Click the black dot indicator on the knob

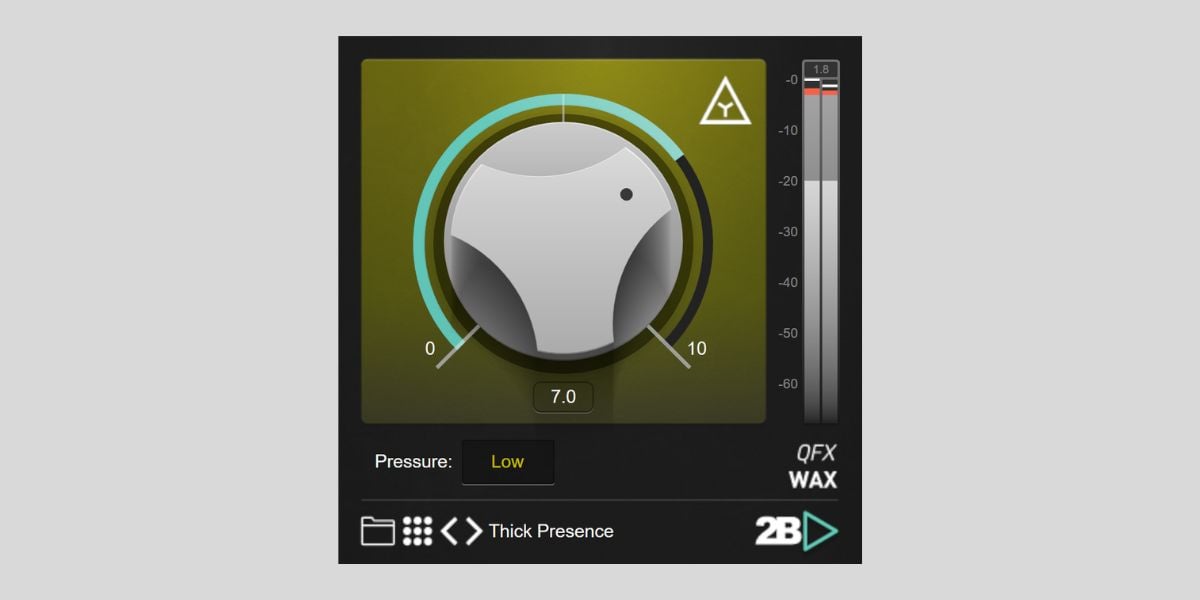pos(626,195)
